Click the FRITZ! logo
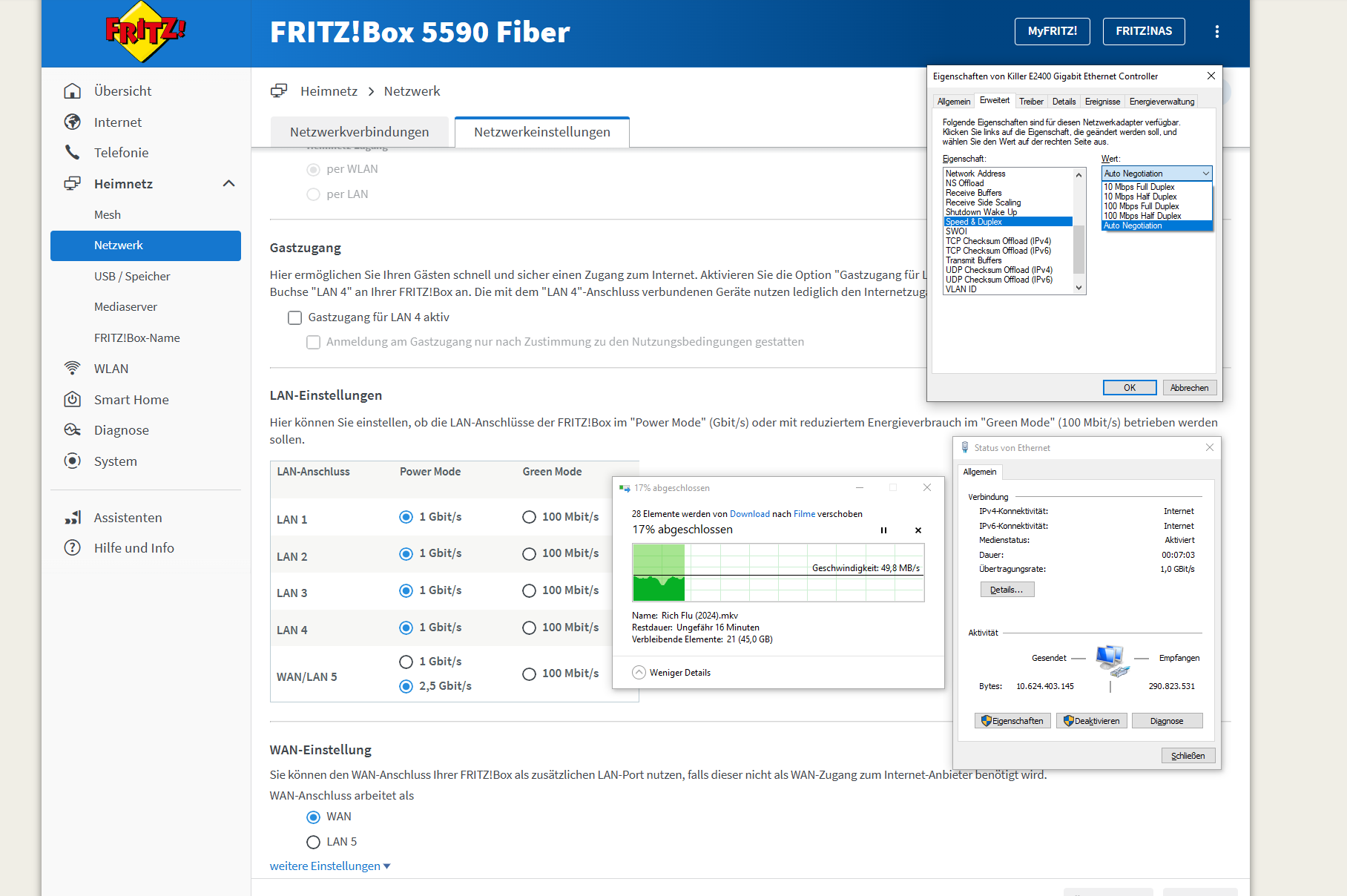 tap(145, 31)
